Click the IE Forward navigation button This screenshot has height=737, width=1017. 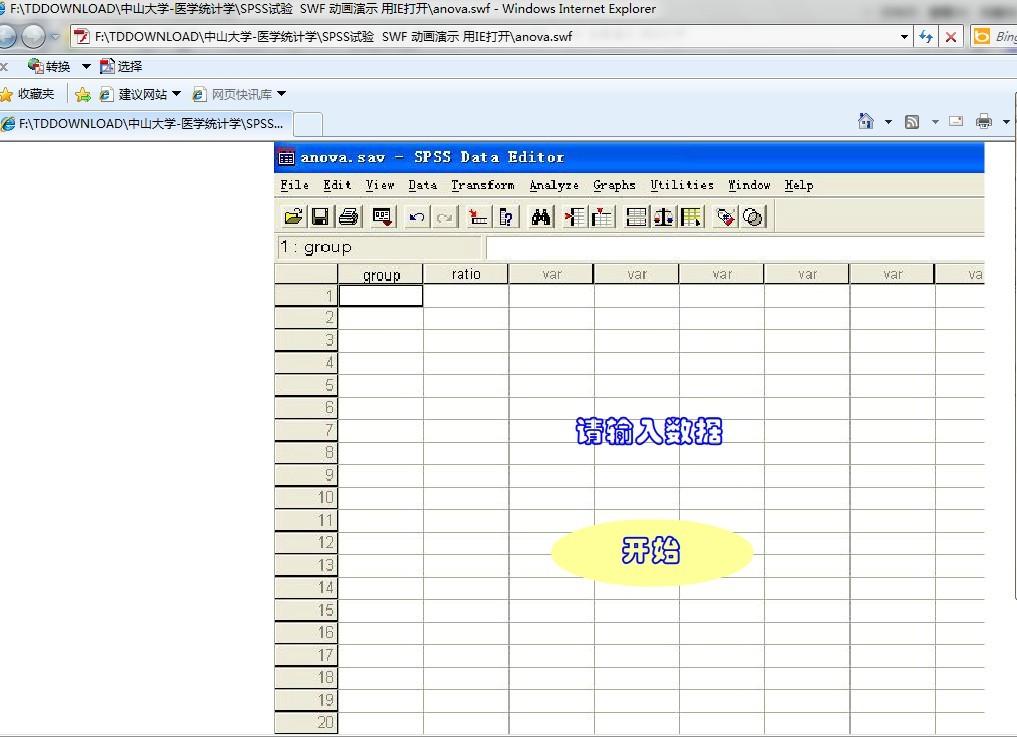33,36
